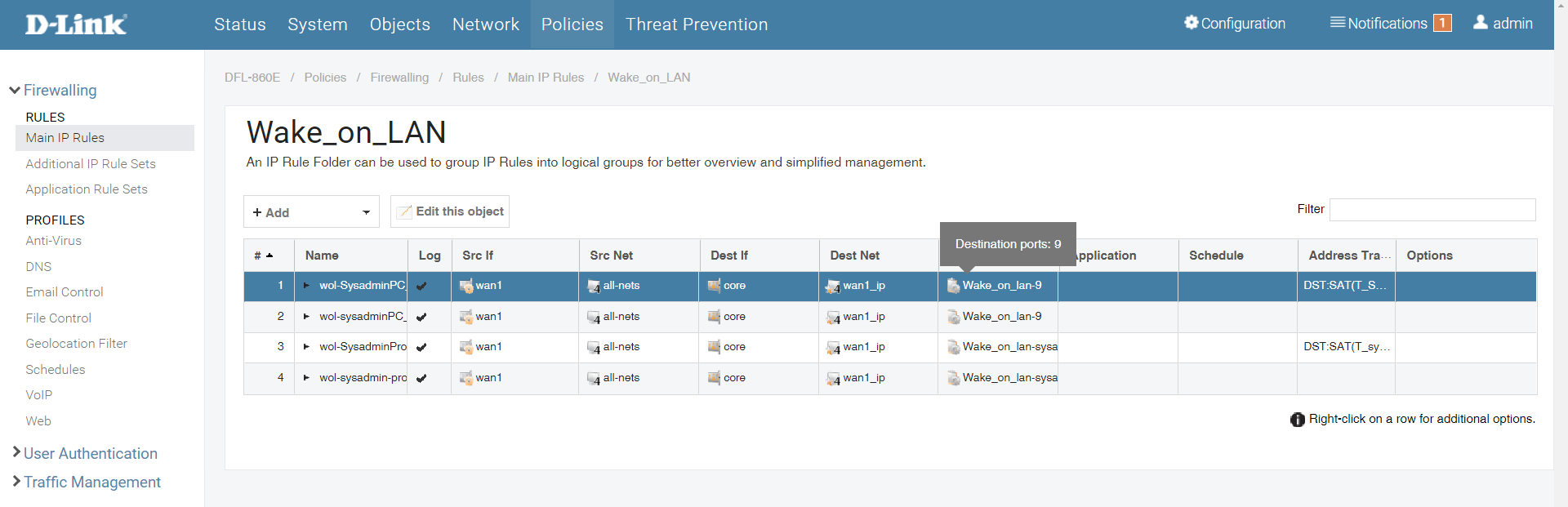Viewport: 1568px width, 507px height.
Task: Click the admin user icon
Action: point(1480,23)
